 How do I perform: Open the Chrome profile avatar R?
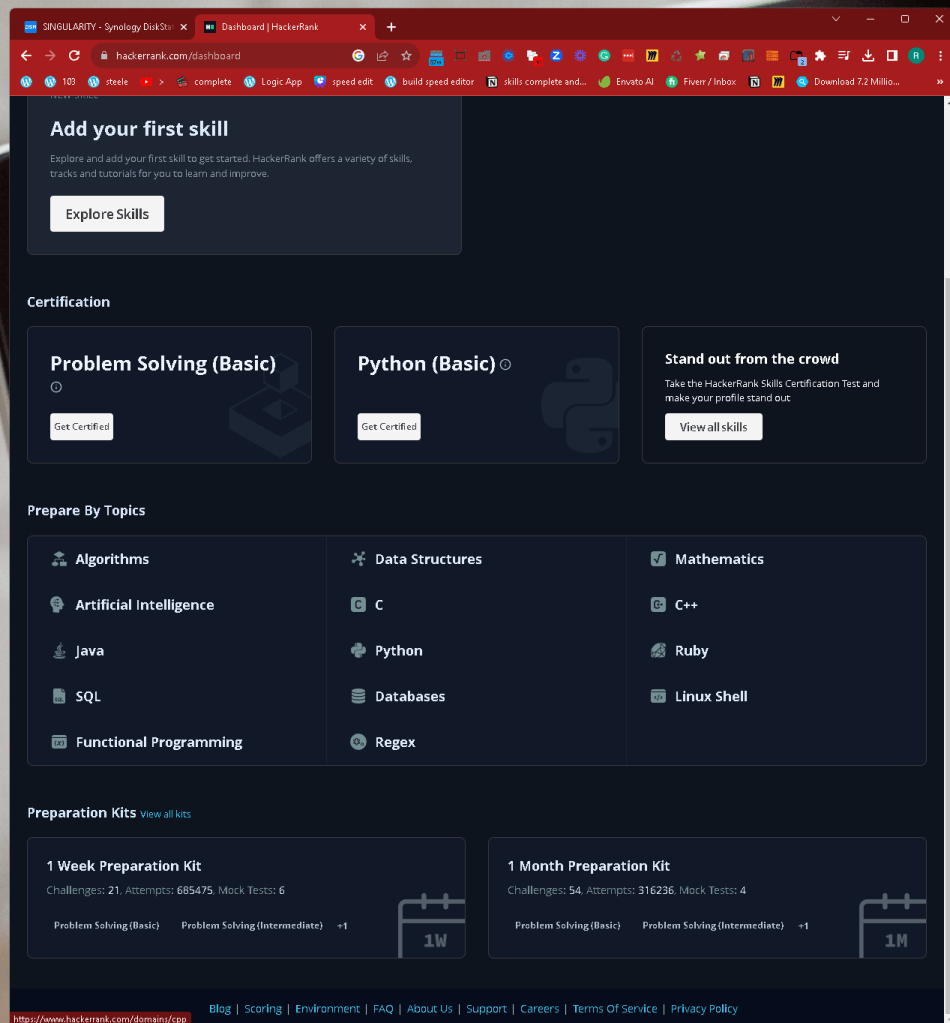click(916, 55)
